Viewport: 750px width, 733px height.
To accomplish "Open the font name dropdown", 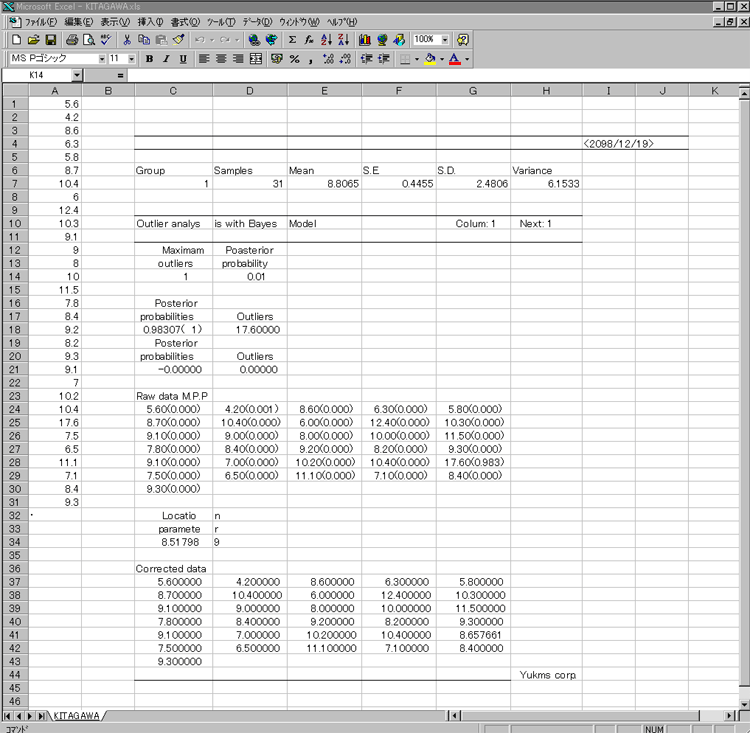I will coord(102,59).
